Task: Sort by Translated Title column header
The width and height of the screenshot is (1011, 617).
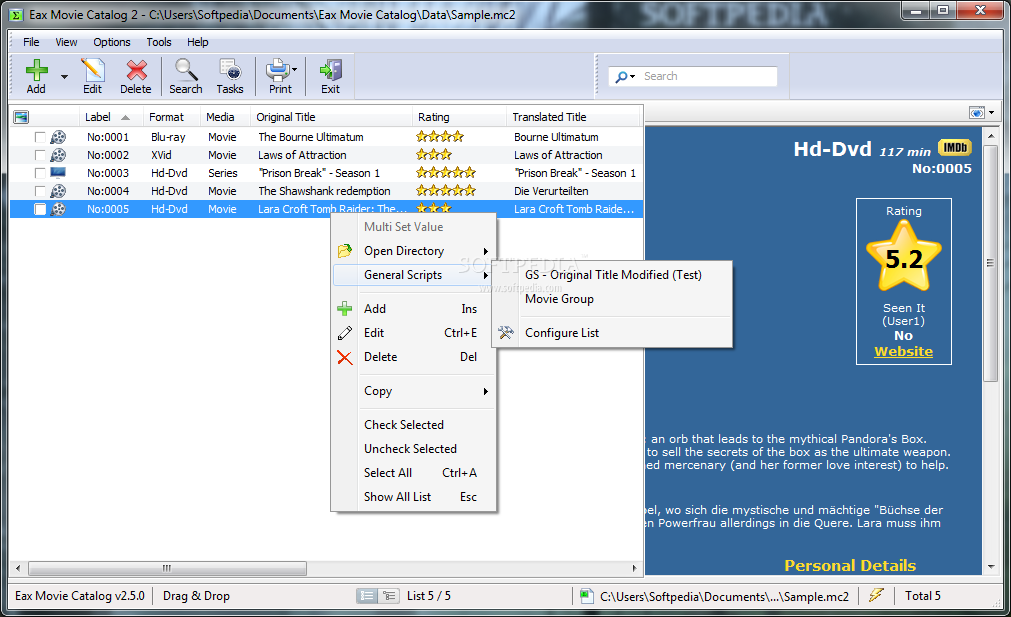Action: pyautogui.click(x=573, y=117)
